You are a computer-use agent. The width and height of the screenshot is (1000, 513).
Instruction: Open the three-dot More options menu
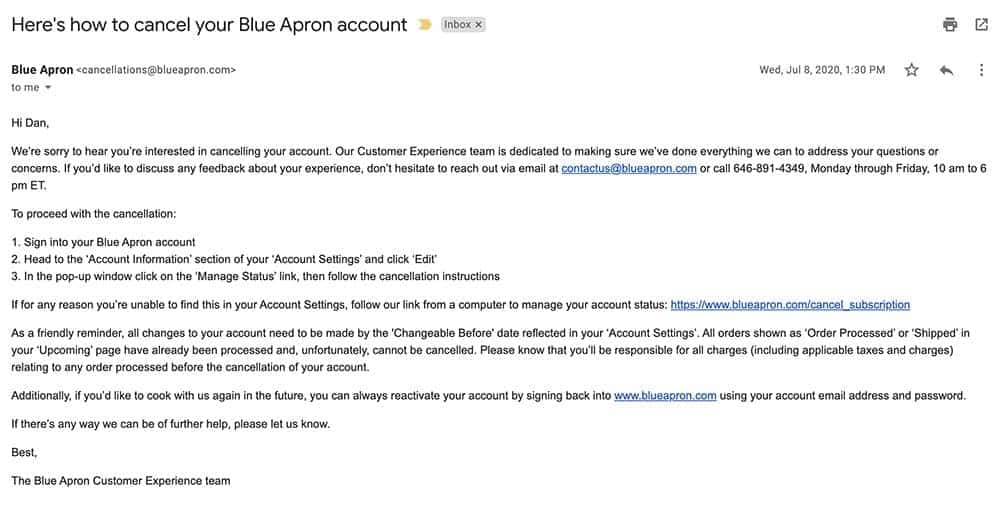pyautogui.click(x=982, y=70)
